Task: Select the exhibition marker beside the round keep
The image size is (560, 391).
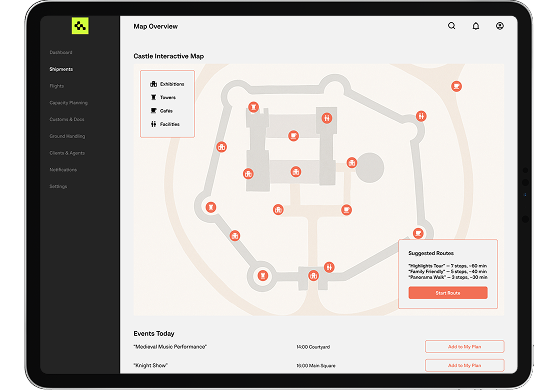Action: click(x=352, y=163)
